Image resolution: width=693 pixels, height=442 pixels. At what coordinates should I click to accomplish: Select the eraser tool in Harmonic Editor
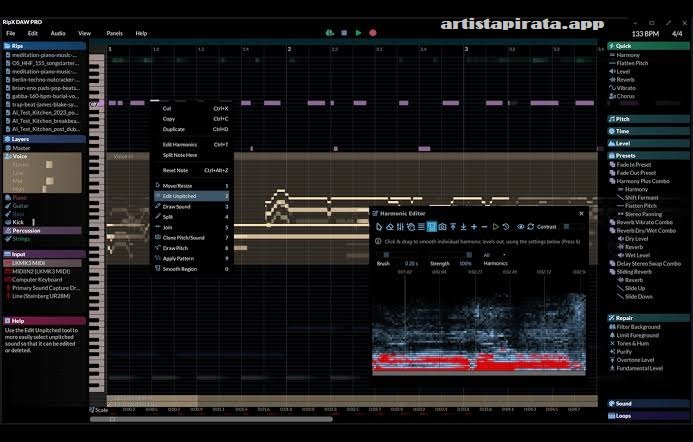[389, 227]
